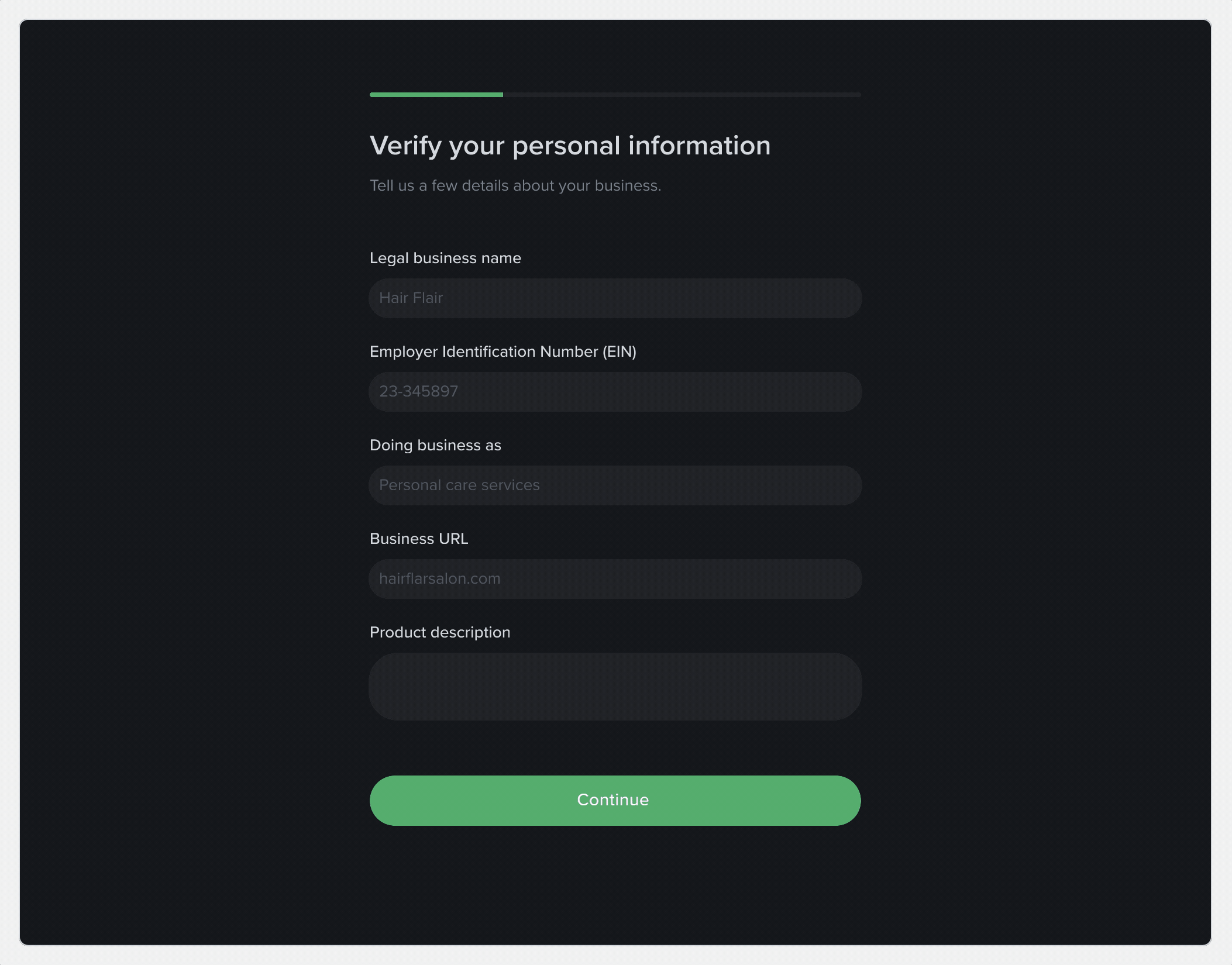
Task: Click the 'Employer Identification Number (EIN)' label
Action: [x=503, y=351]
